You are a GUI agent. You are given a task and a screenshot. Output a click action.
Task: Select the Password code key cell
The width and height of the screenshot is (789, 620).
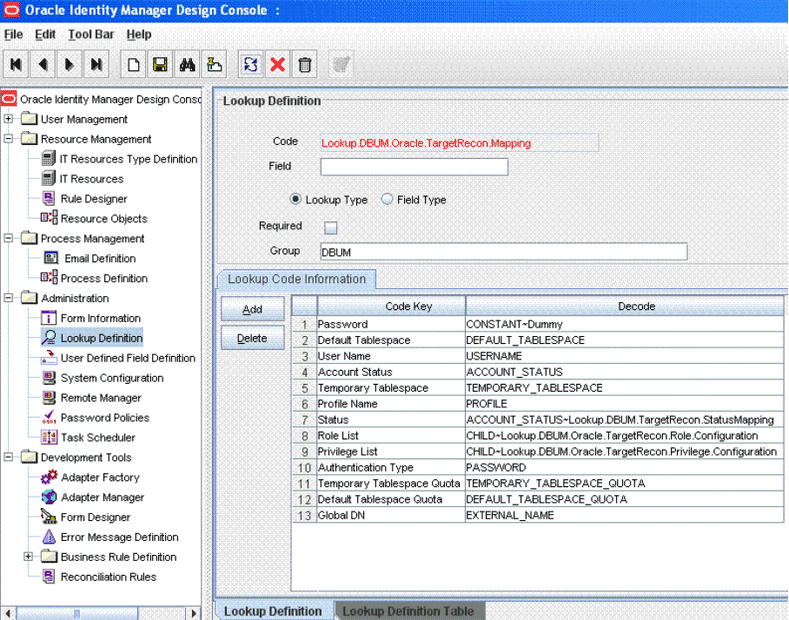coord(391,324)
